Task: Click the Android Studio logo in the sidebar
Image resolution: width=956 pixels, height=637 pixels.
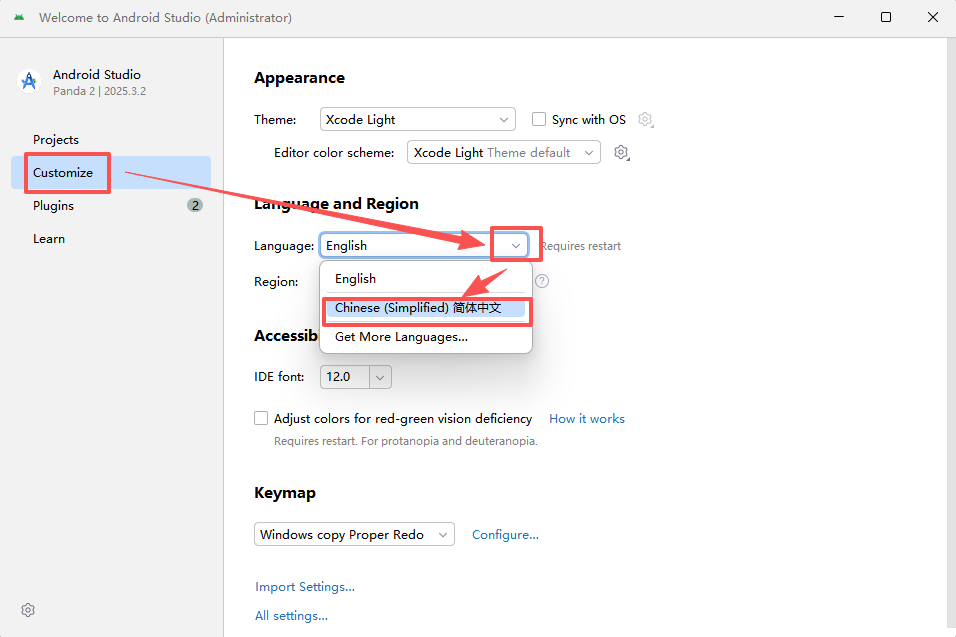Action: coord(29,81)
